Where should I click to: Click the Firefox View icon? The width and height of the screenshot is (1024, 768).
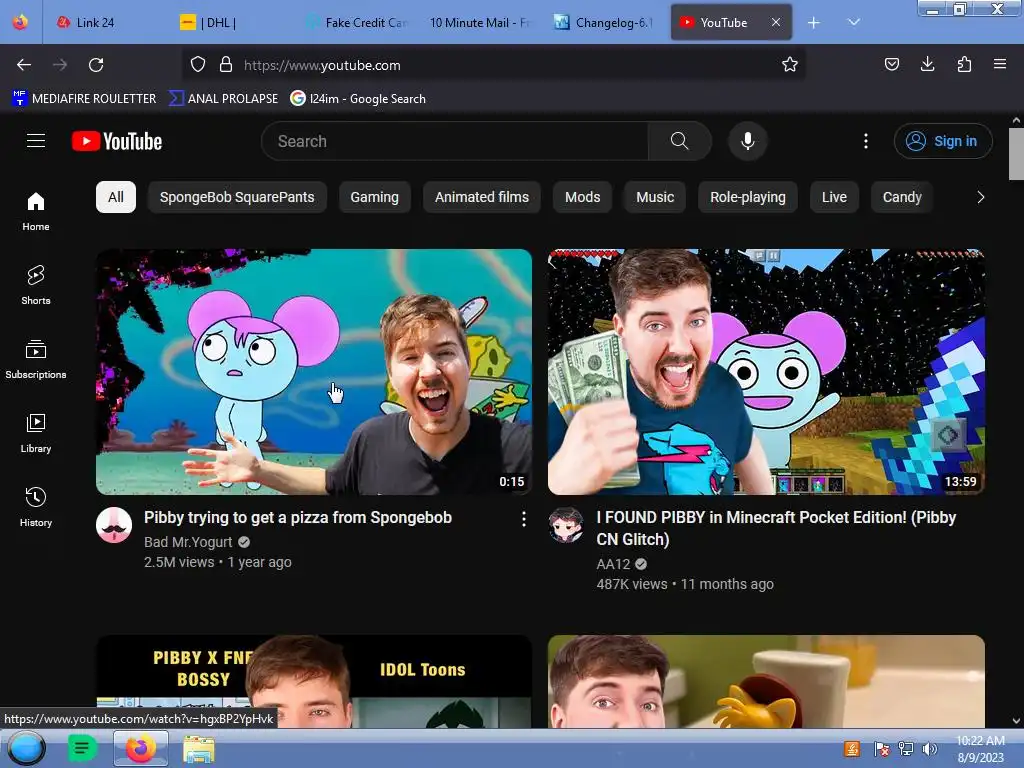[x=20, y=22]
